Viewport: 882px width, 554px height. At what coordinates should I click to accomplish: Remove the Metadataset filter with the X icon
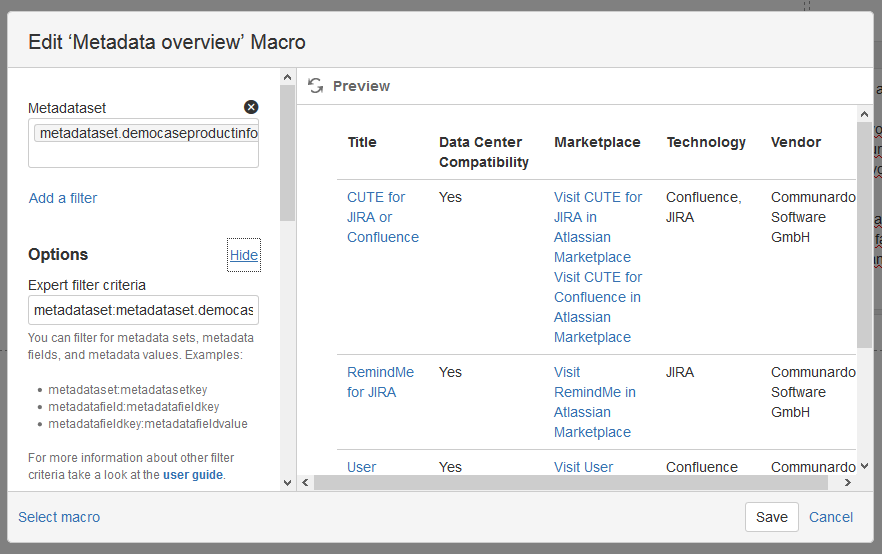251,107
